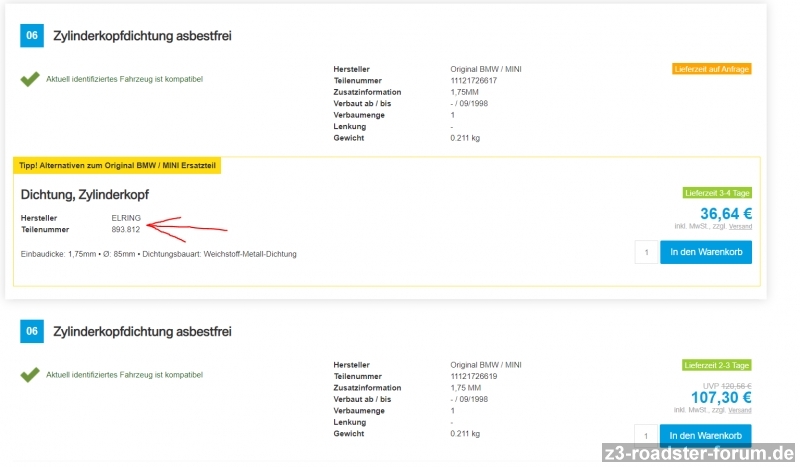Click the green compatibility checkmark for part 11121726619
Screen dimensions: 800x467
click(x=30, y=375)
